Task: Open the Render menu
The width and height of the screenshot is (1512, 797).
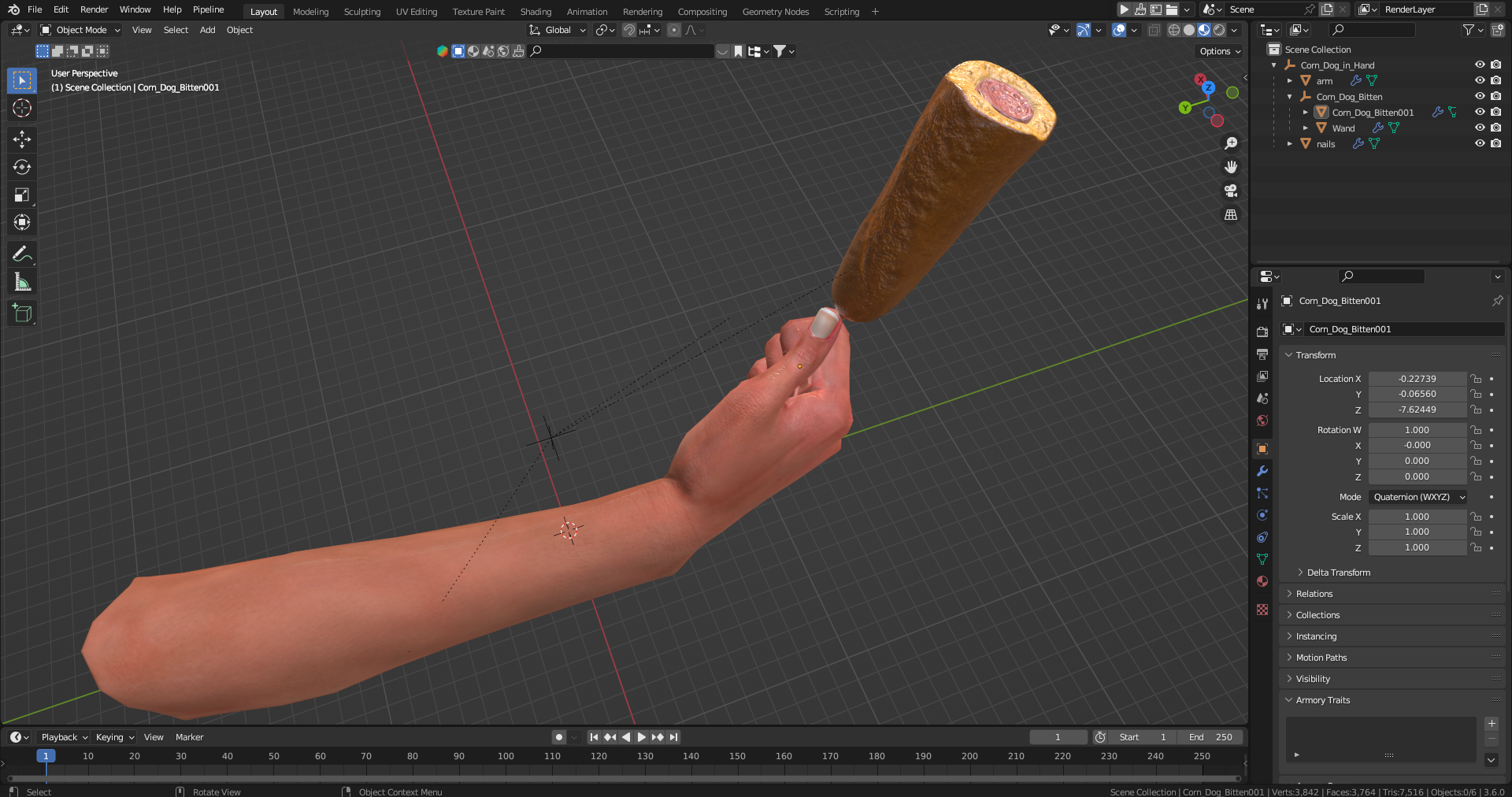Action: point(94,9)
